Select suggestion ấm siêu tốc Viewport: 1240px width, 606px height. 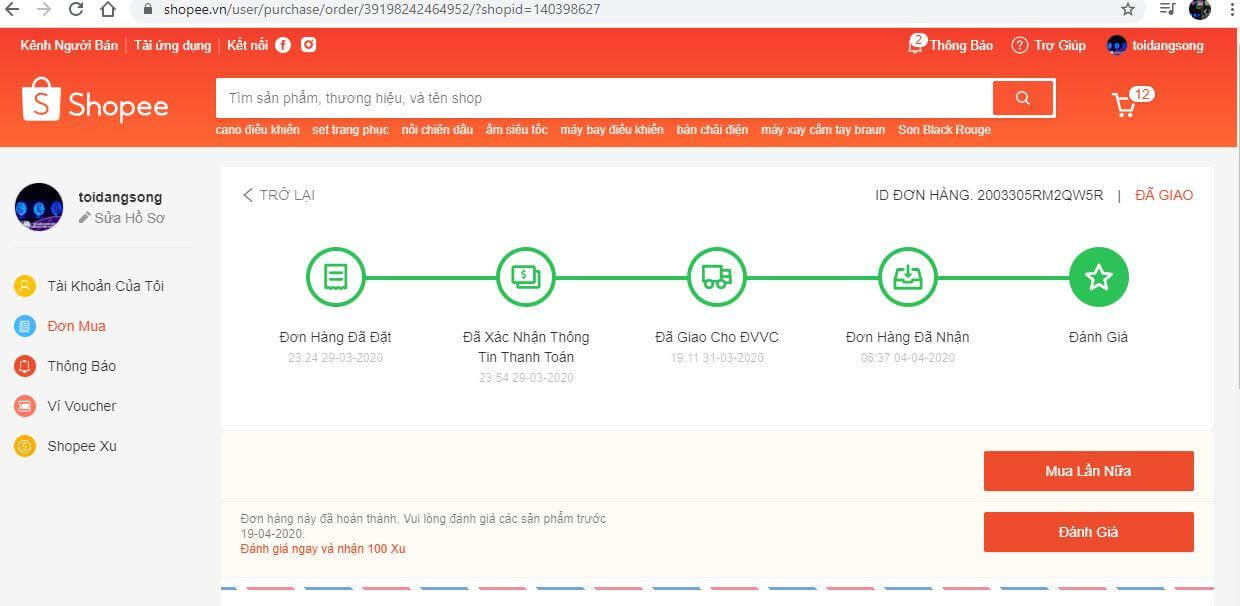pyautogui.click(x=516, y=130)
